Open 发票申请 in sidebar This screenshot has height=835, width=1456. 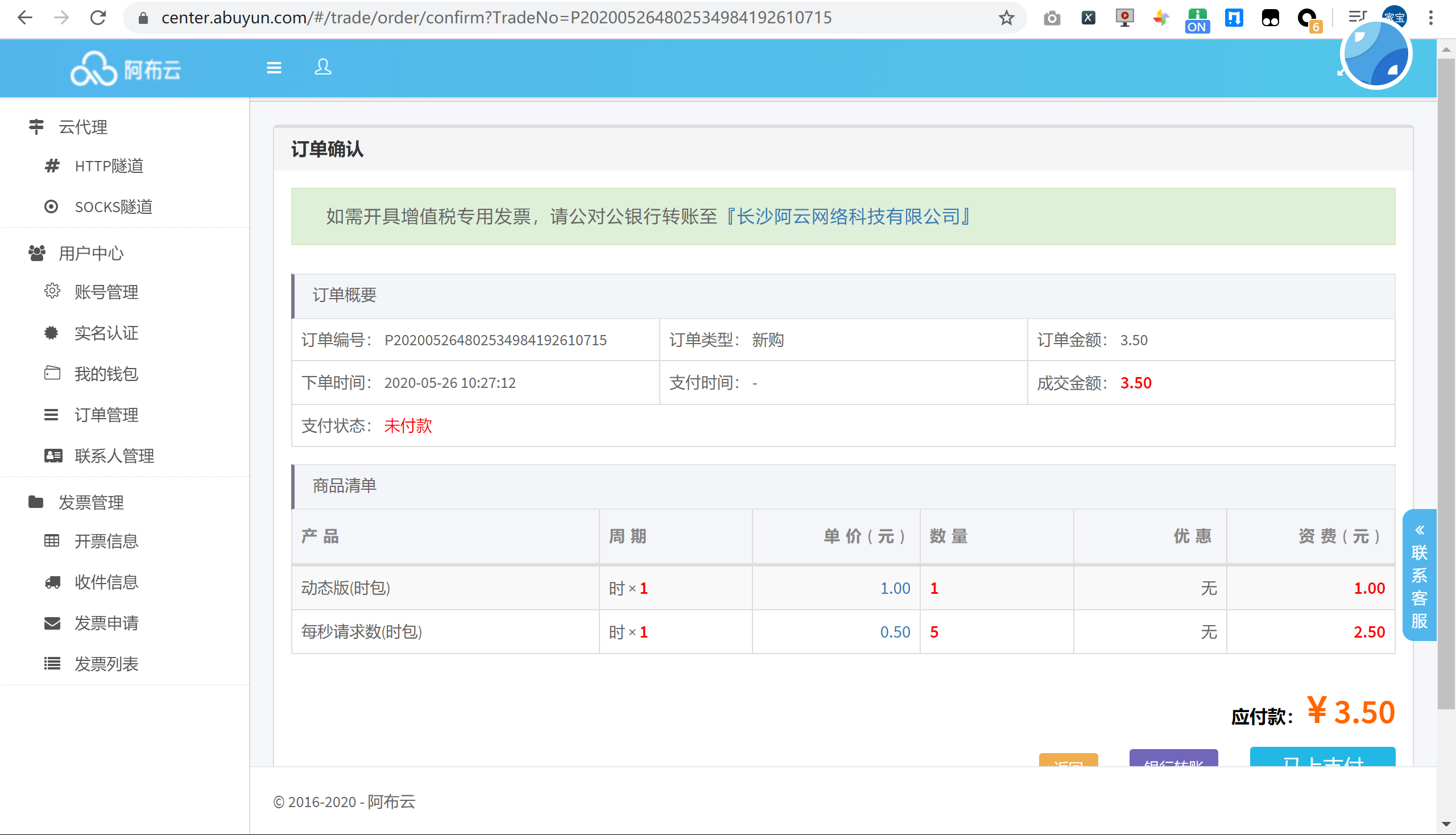click(x=106, y=623)
